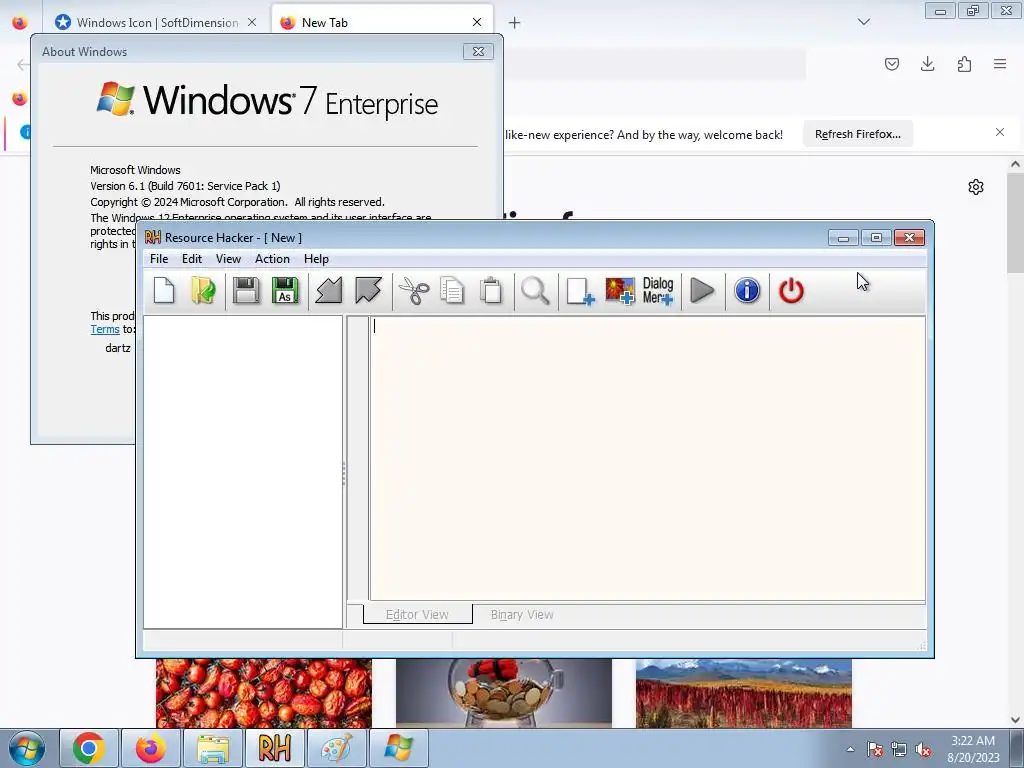
Task: Save the page to Pocket
Action: (892, 64)
